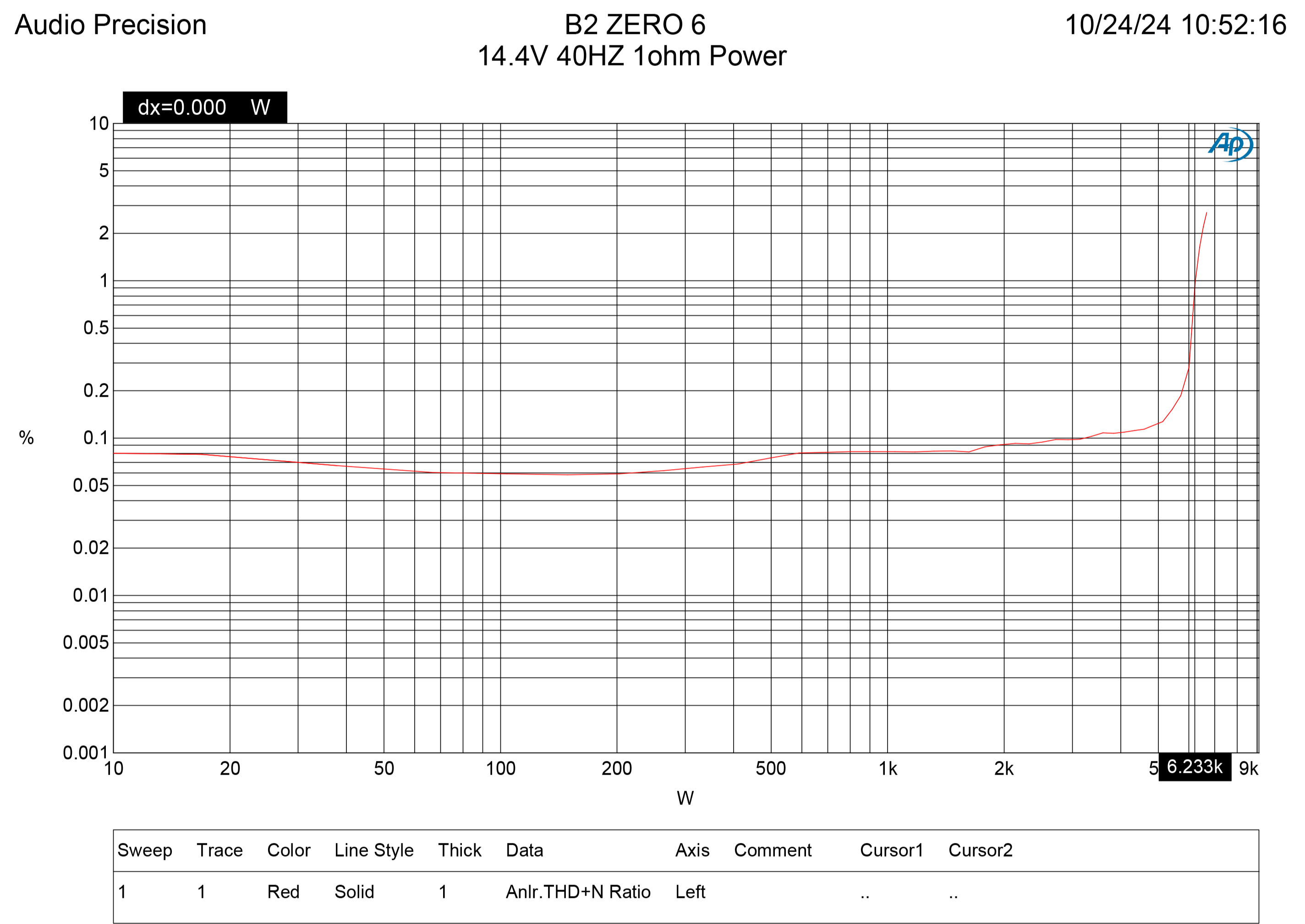Click the "dx=0.000 W" cursor delta readout

(x=205, y=107)
